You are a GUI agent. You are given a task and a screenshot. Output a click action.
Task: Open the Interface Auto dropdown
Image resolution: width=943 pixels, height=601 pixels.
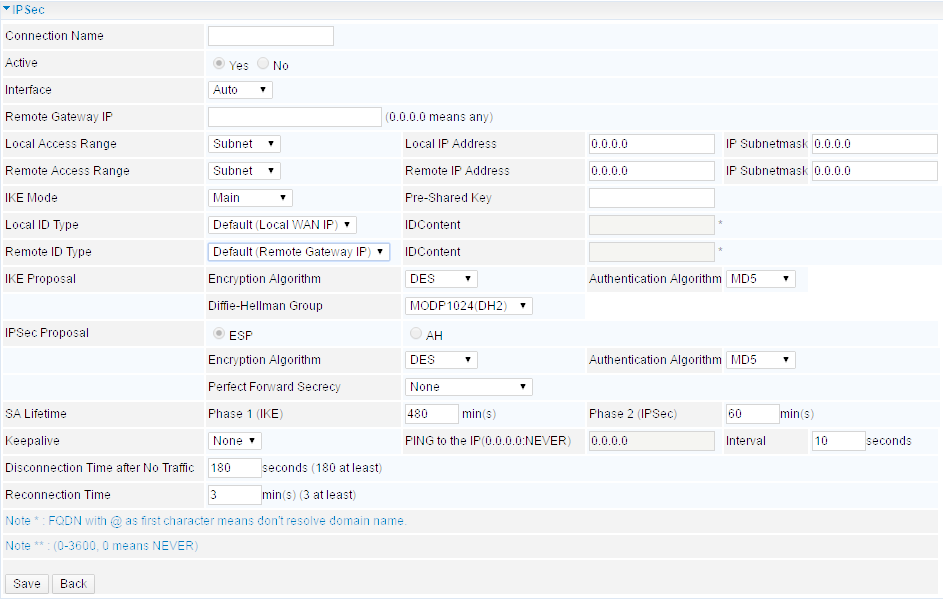[240, 90]
